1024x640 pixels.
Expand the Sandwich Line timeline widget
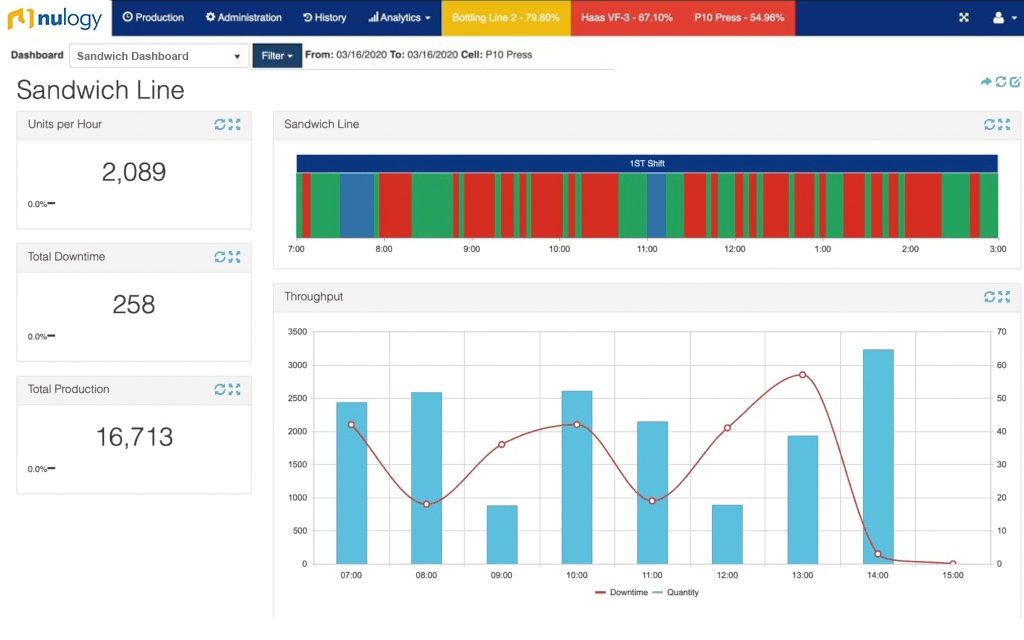click(1004, 125)
